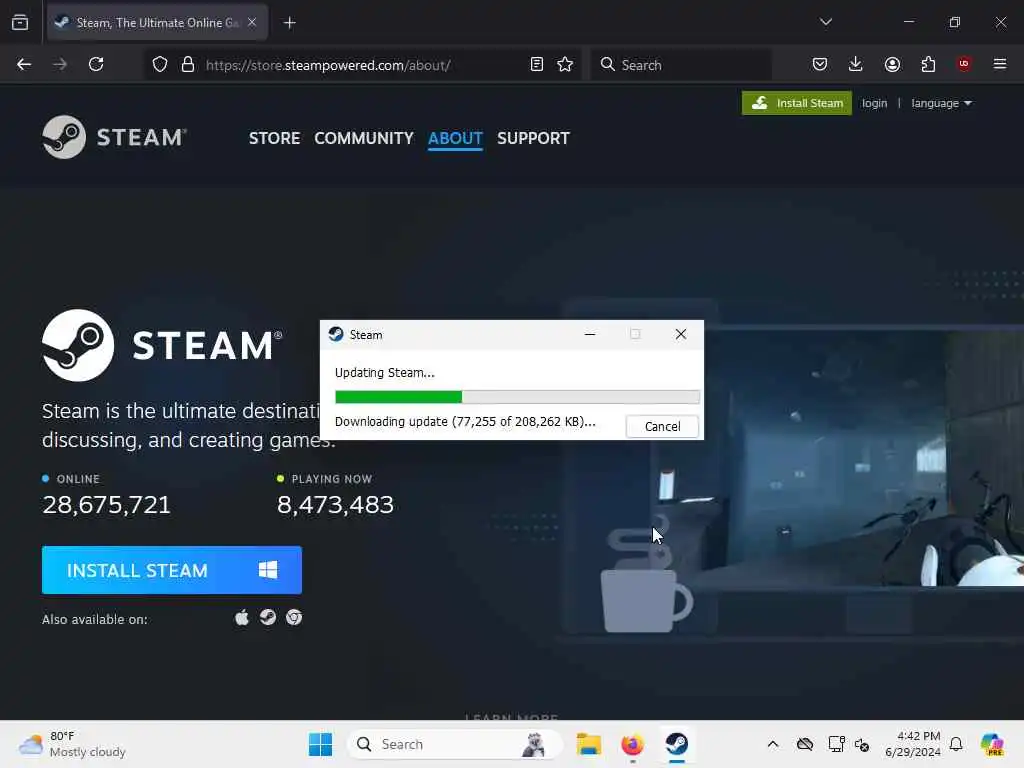Switch to Firefox in the taskbar
The image size is (1024, 768).
[632, 744]
